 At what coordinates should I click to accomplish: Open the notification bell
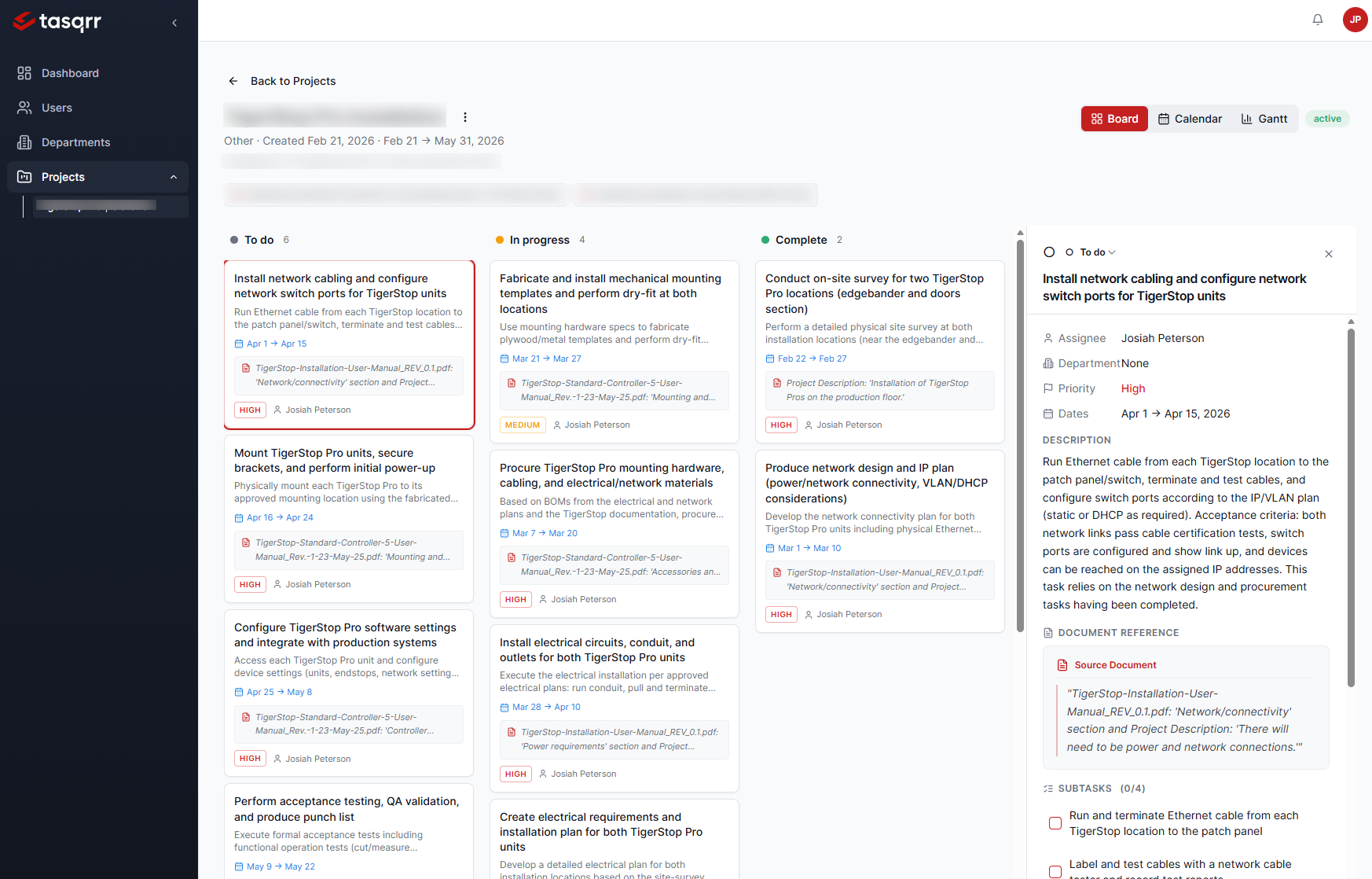[x=1318, y=19]
